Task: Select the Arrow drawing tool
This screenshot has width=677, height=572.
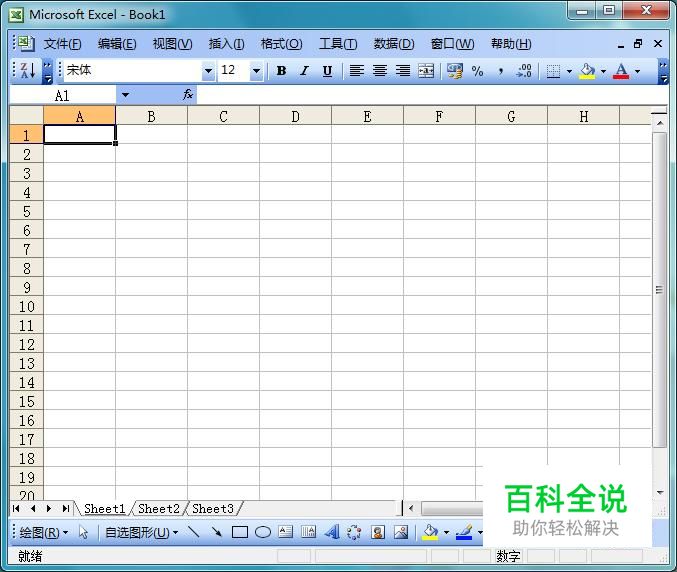Action: (x=216, y=532)
